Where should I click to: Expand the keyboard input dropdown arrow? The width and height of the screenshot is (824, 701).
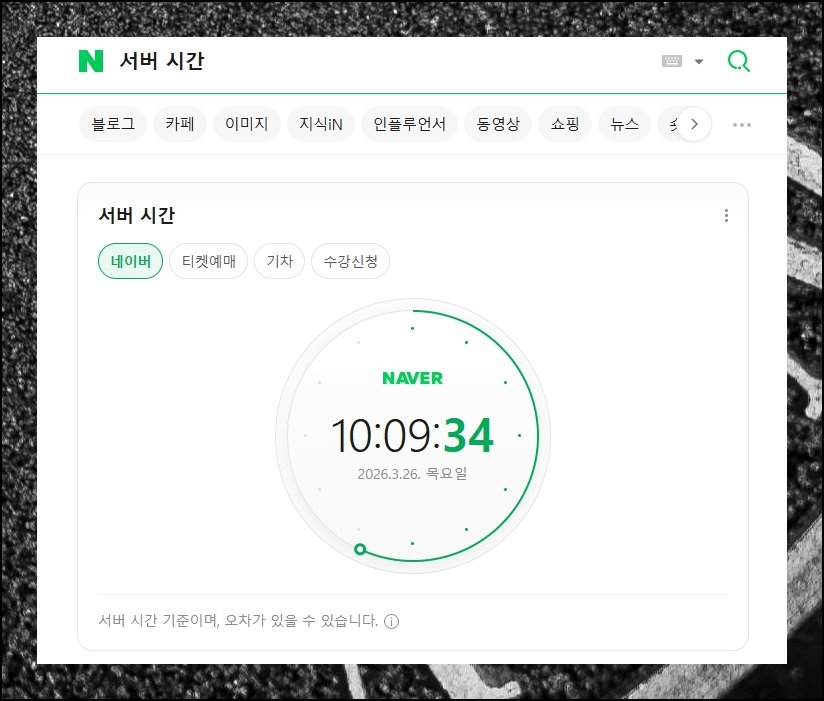pyautogui.click(x=699, y=61)
